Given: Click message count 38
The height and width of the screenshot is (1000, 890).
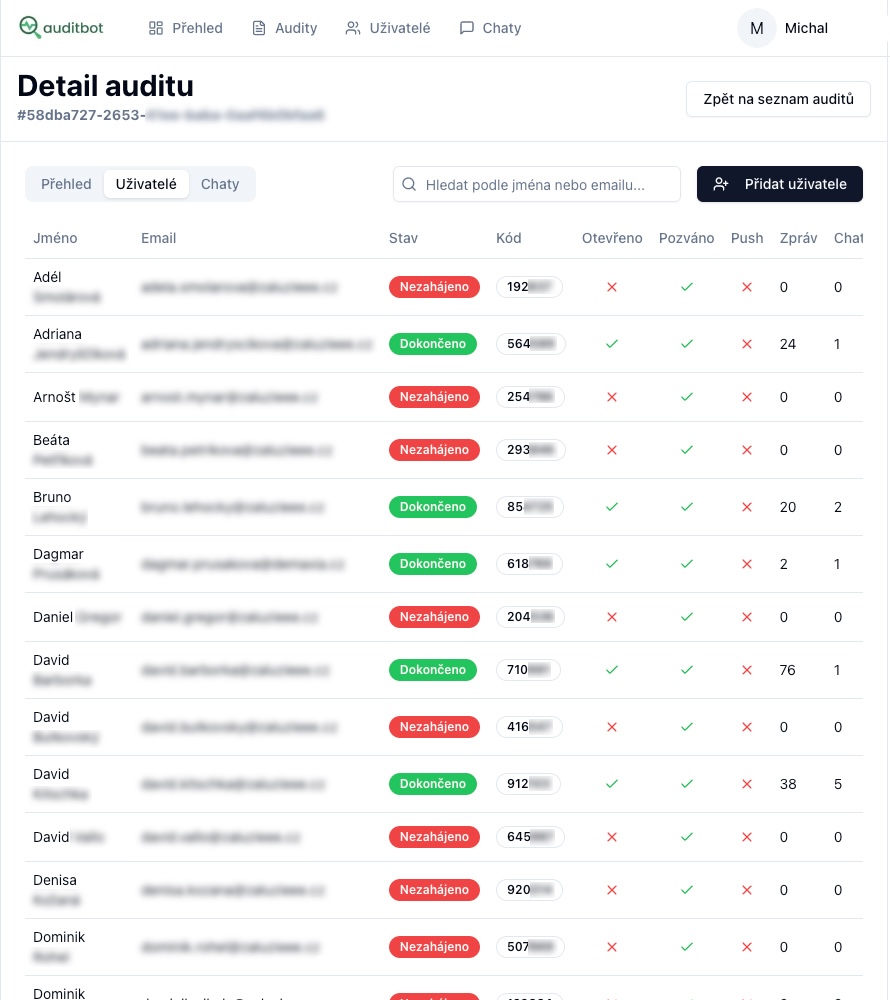Looking at the screenshot, I should (x=788, y=784).
